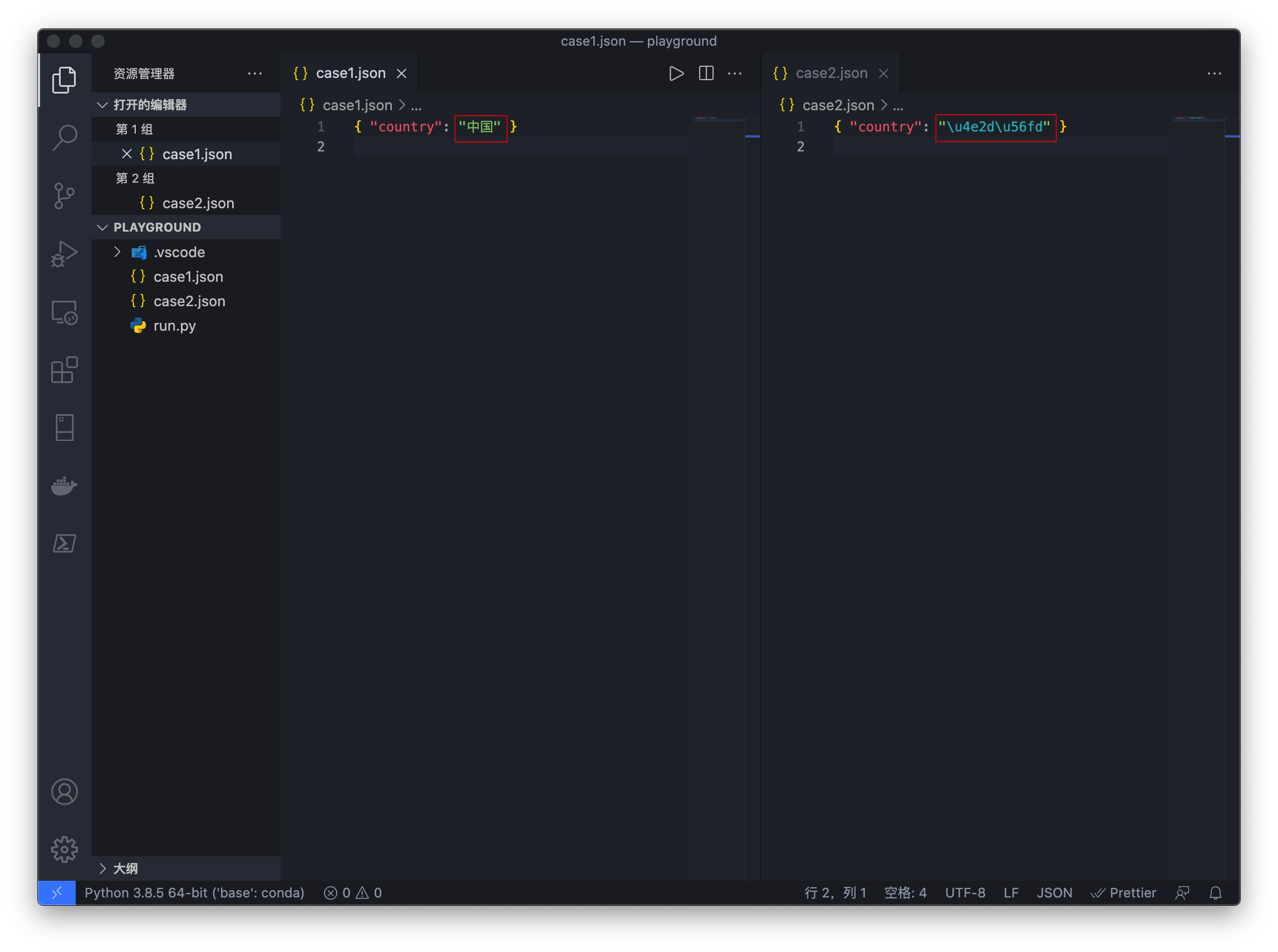1278x952 pixels.
Task: Split the editor to the right
Action: (706, 73)
